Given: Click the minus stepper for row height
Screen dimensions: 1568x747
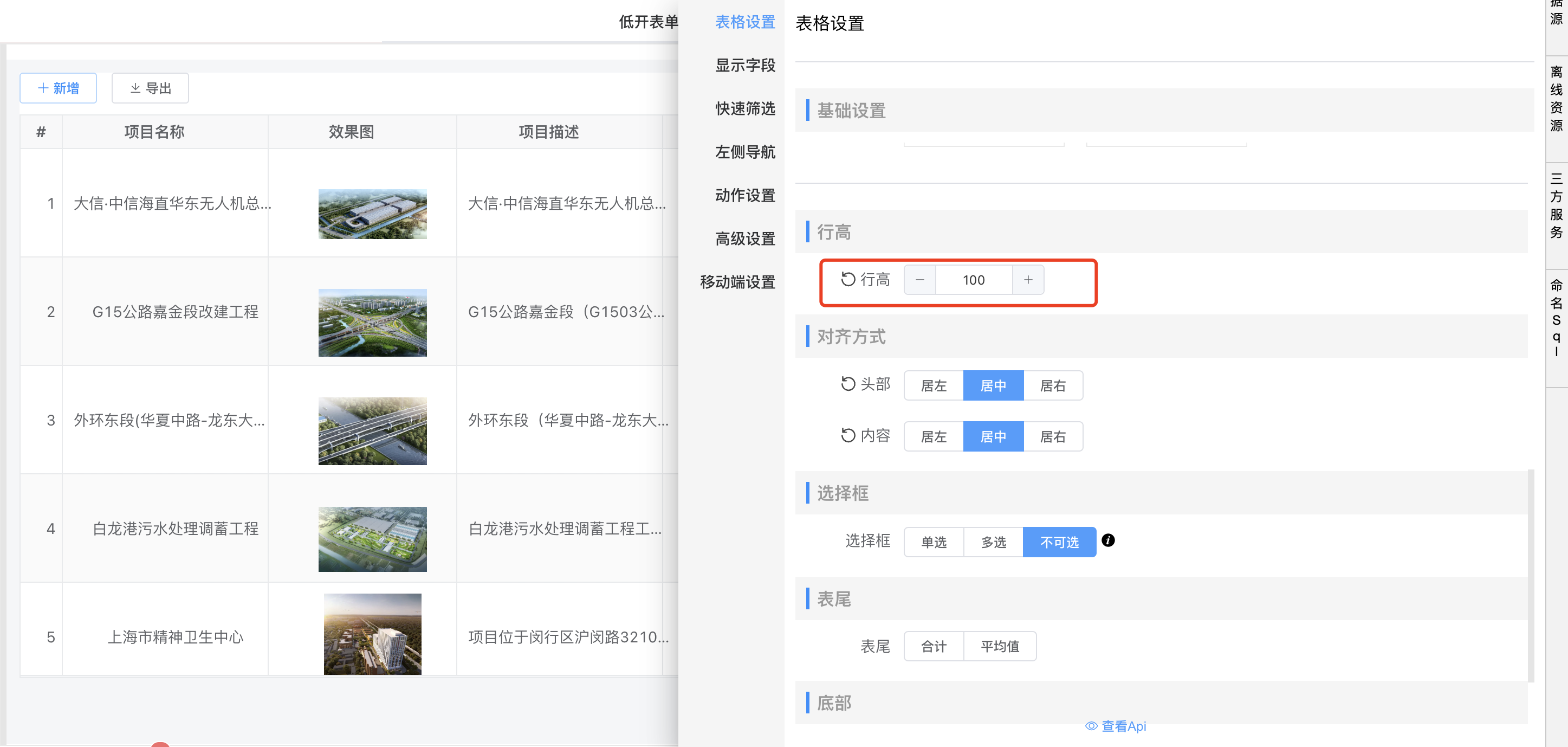Looking at the screenshot, I should click(920, 280).
